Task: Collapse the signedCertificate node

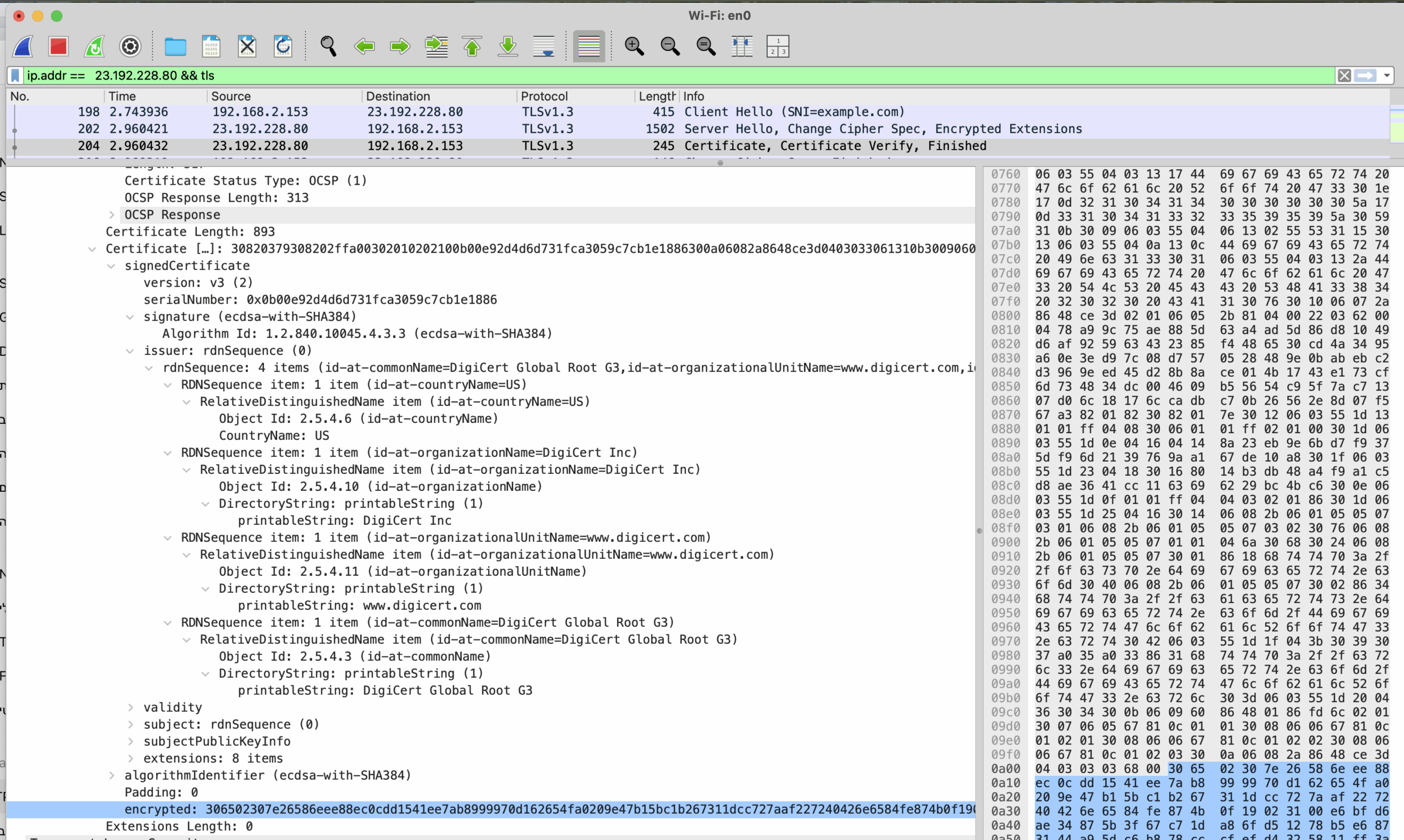Action: (x=111, y=266)
